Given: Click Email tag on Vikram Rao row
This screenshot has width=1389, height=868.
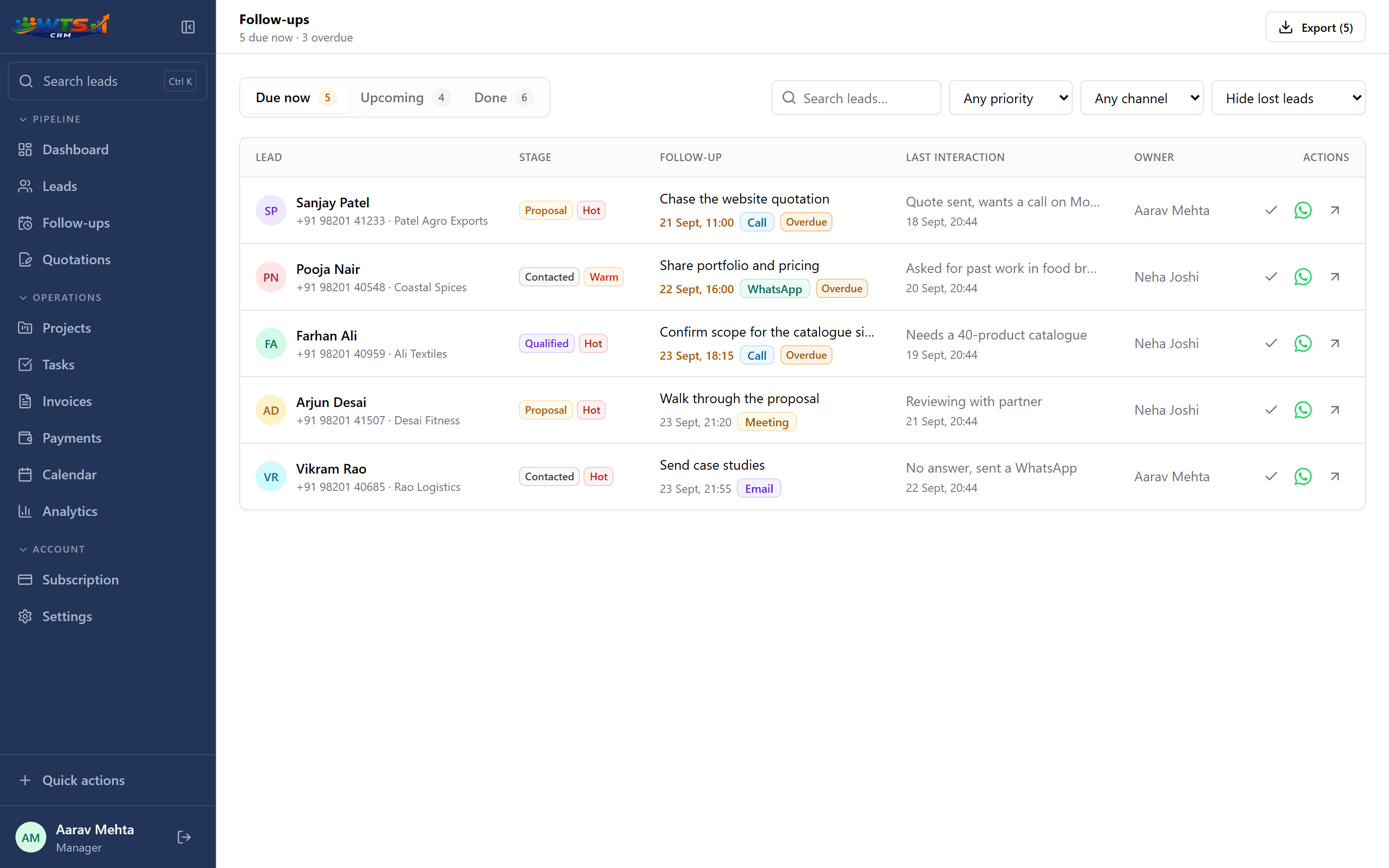Looking at the screenshot, I should click(759, 488).
